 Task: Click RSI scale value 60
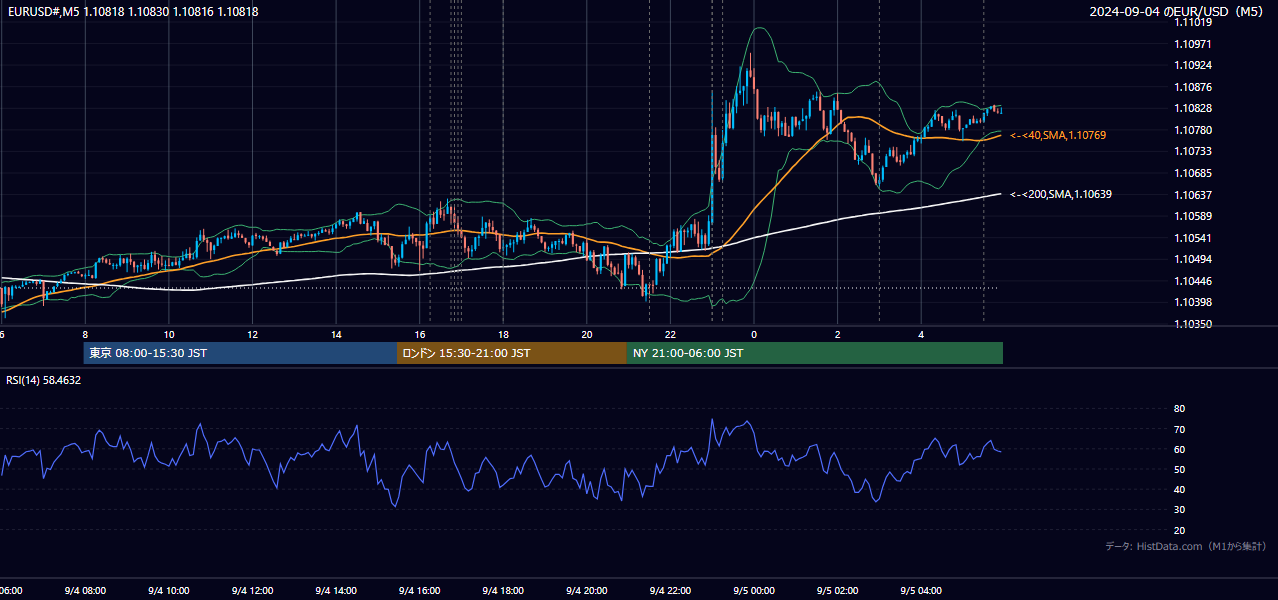[x=1179, y=449]
